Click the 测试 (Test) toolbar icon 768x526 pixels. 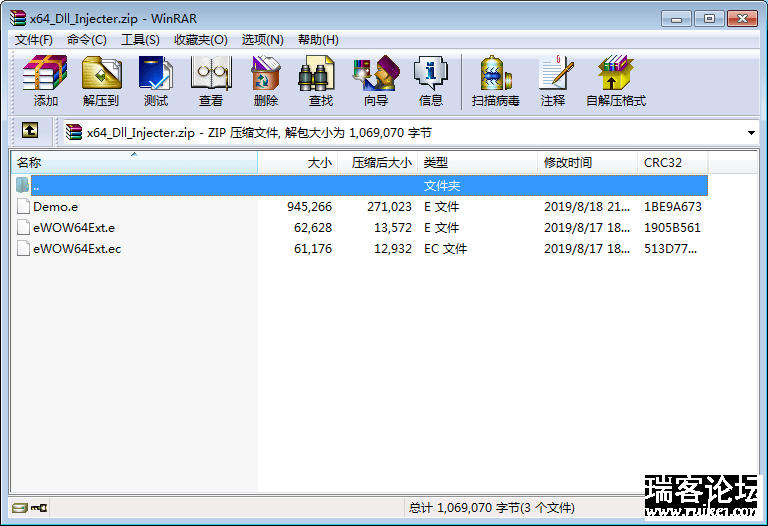pyautogui.click(x=156, y=72)
